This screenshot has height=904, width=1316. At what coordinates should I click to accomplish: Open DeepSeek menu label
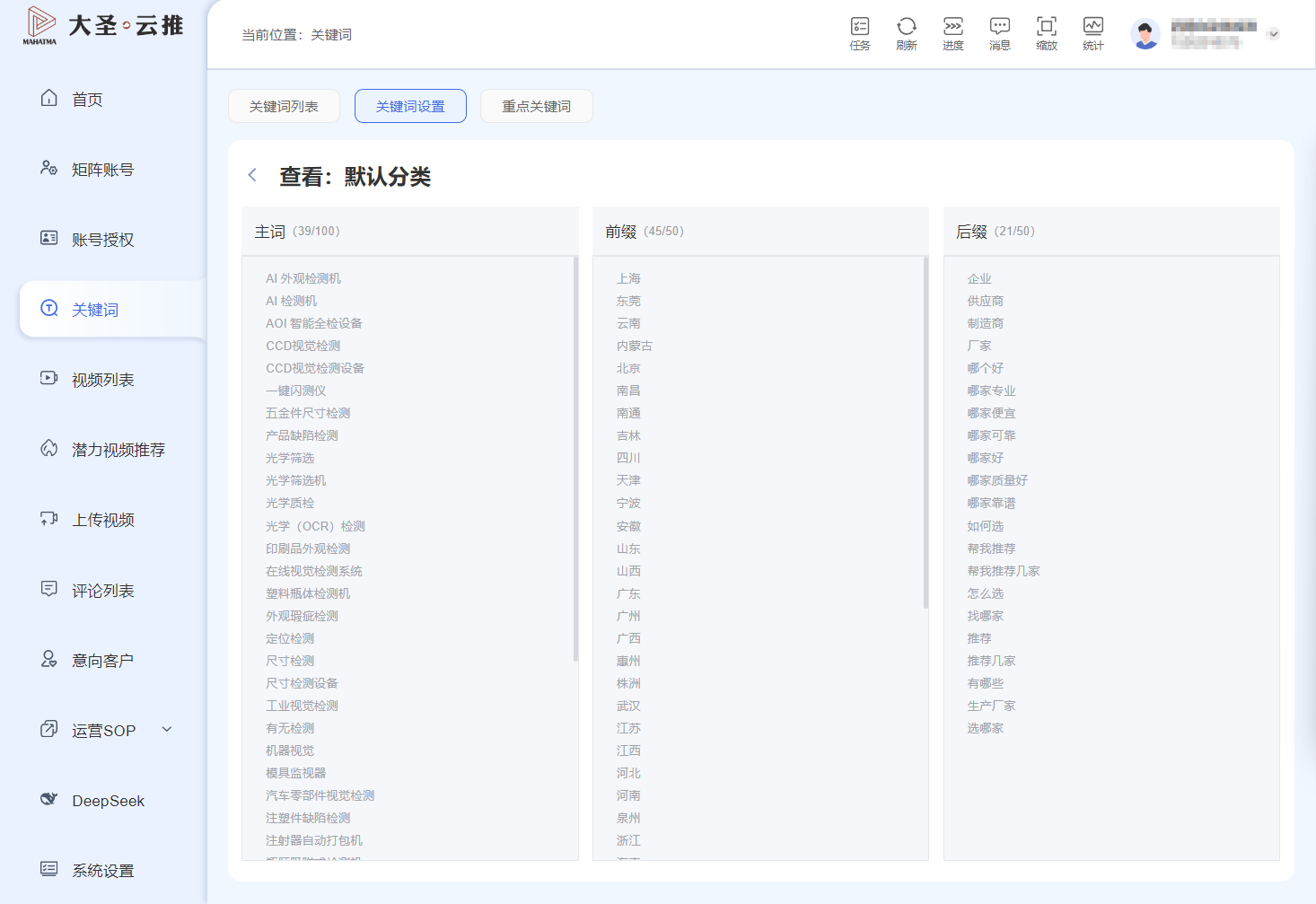(x=109, y=801)
